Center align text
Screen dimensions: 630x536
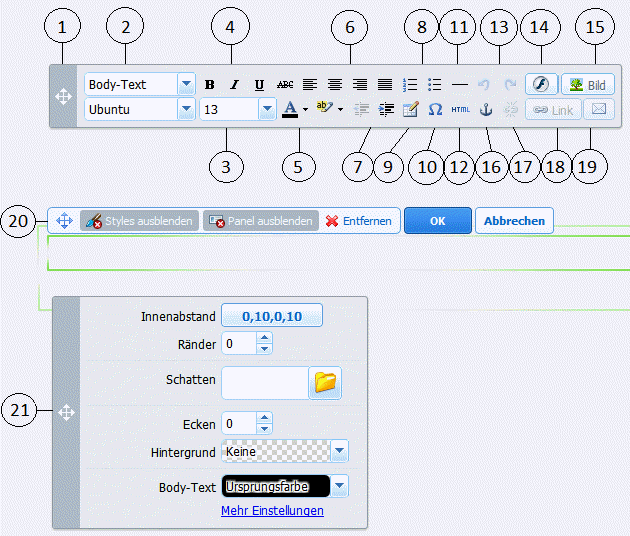pos(335,85)
